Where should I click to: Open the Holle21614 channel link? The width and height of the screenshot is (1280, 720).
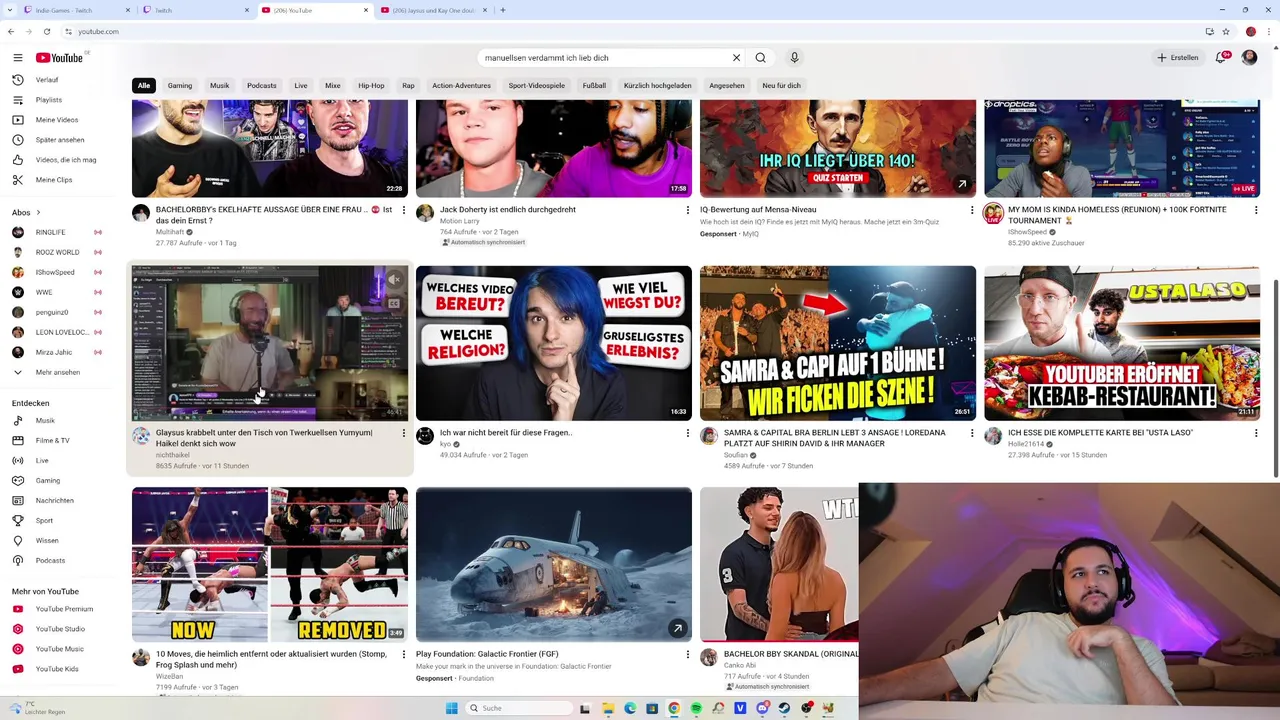1026,444
